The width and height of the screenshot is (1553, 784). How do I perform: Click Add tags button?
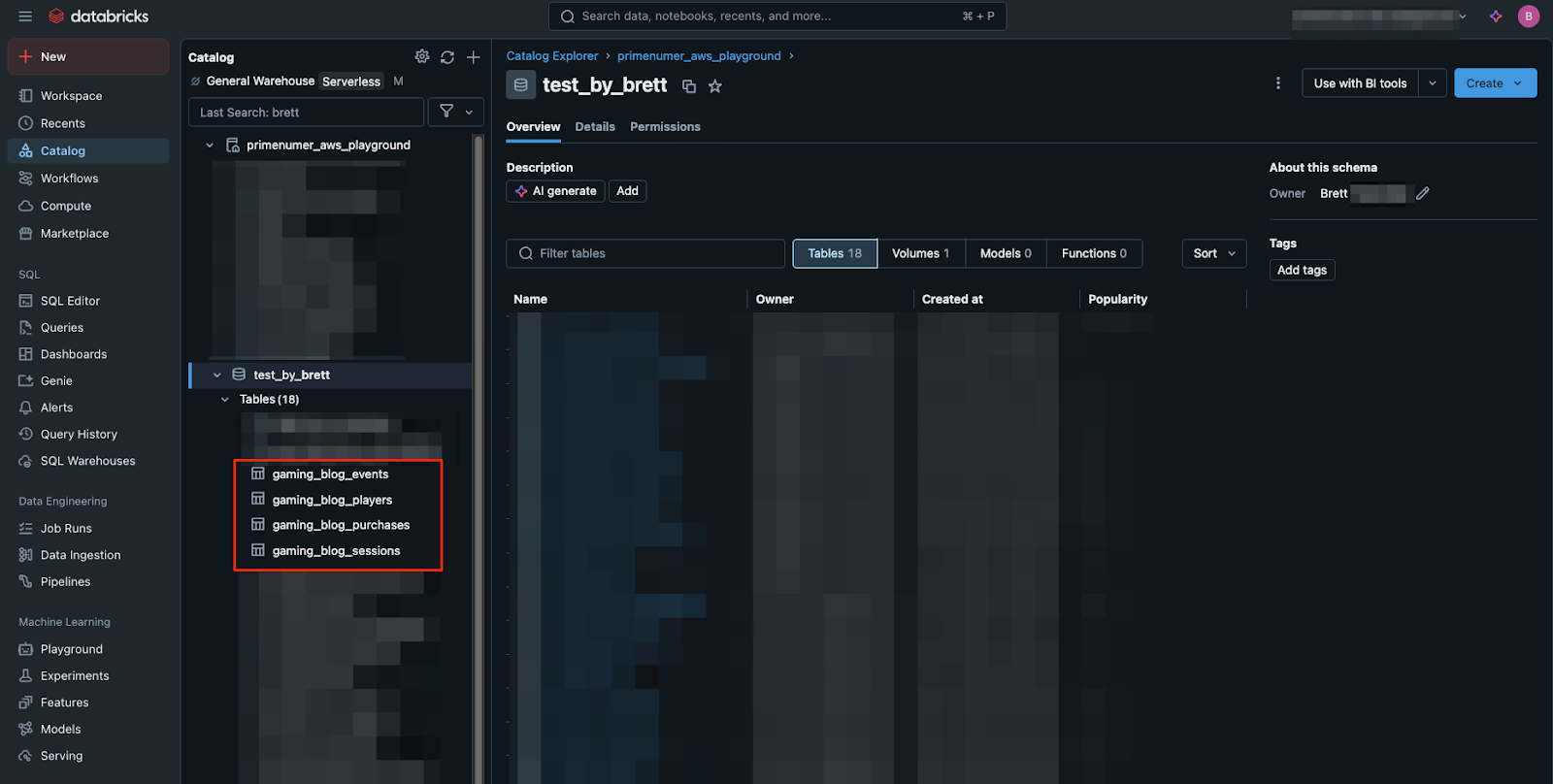[x=1302, y=270]
